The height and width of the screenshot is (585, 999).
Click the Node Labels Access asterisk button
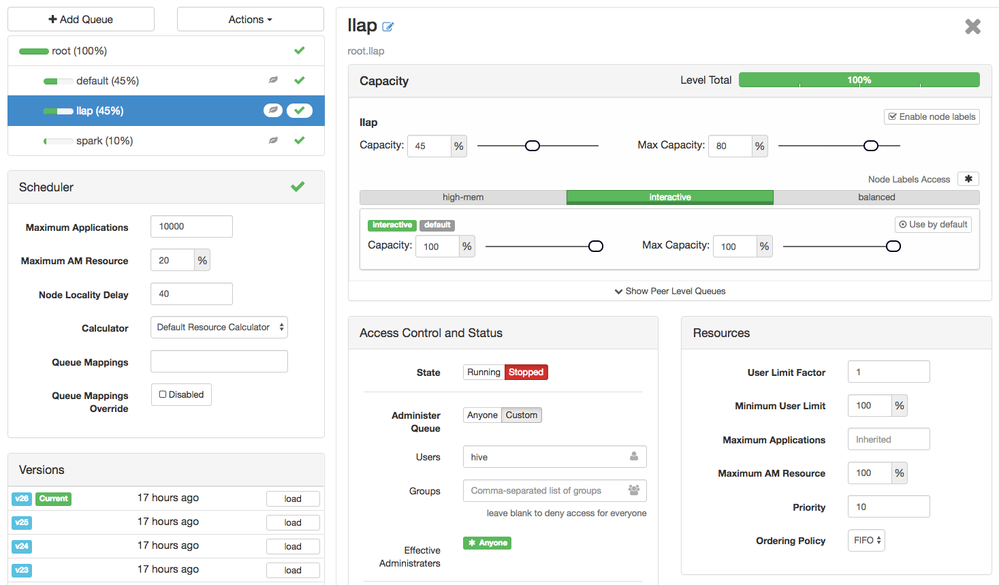click(x=968, y=179)
